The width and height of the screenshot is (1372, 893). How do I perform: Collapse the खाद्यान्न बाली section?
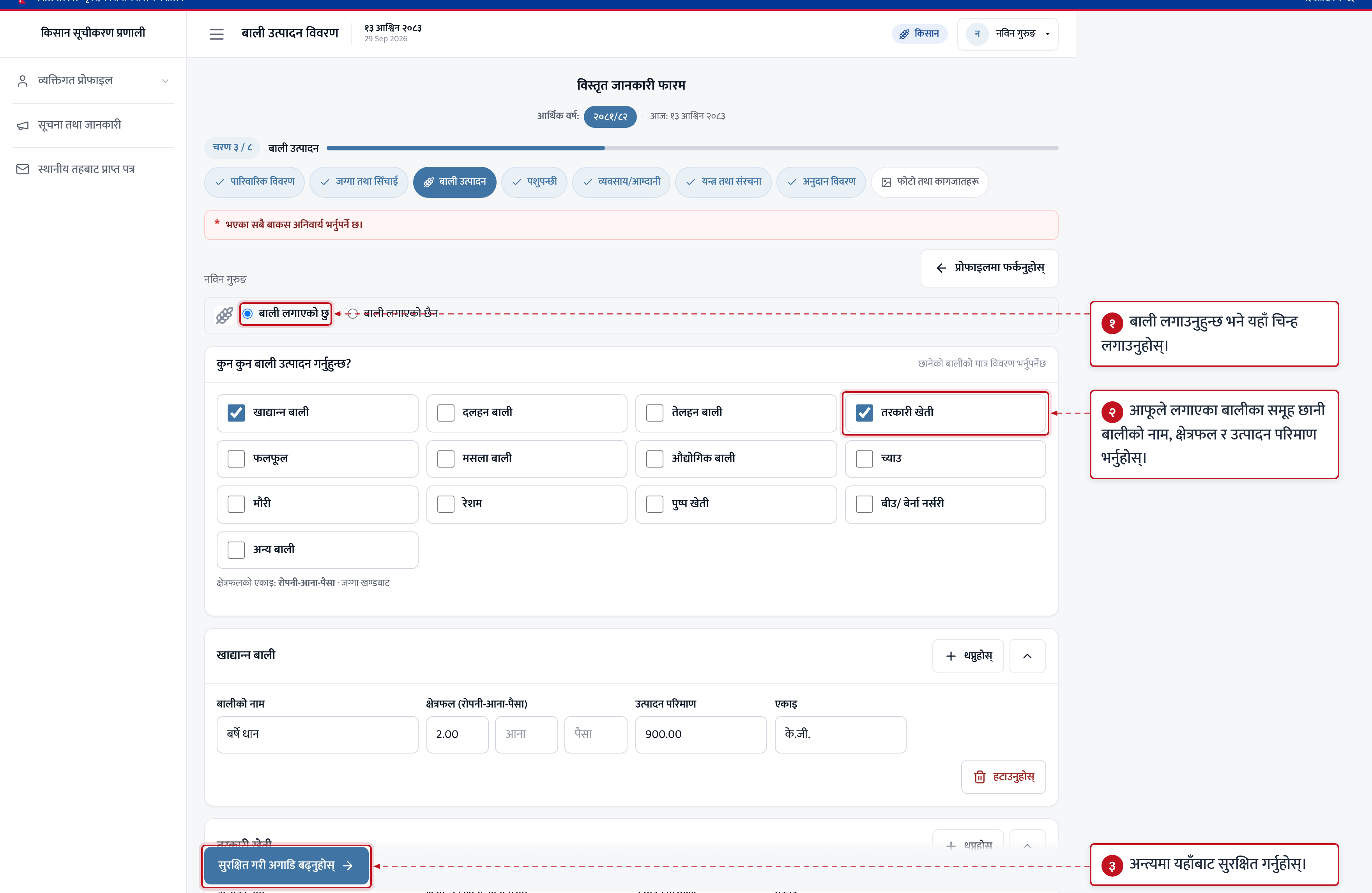click(1027, 656)
